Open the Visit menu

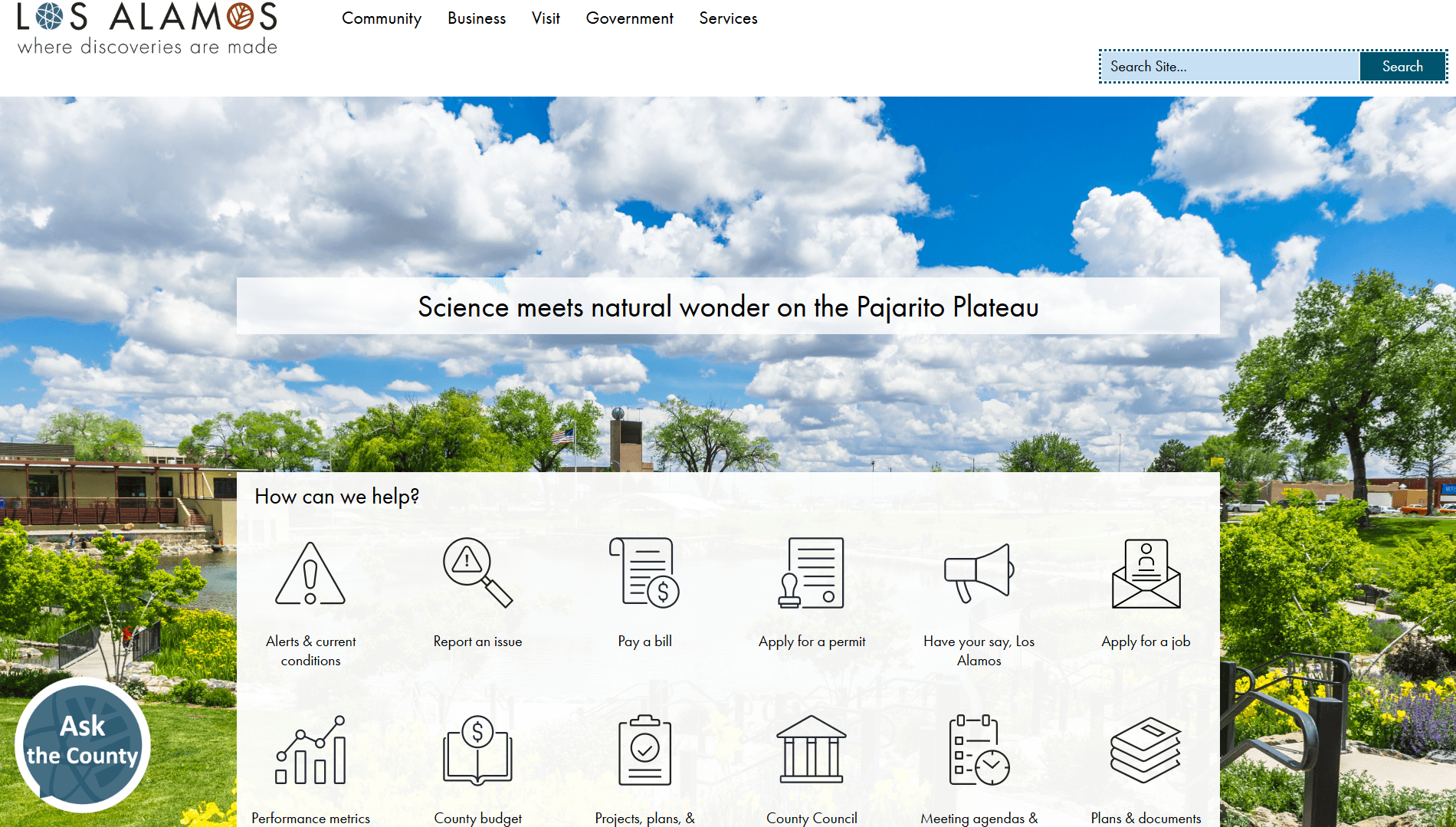point(546,18)
